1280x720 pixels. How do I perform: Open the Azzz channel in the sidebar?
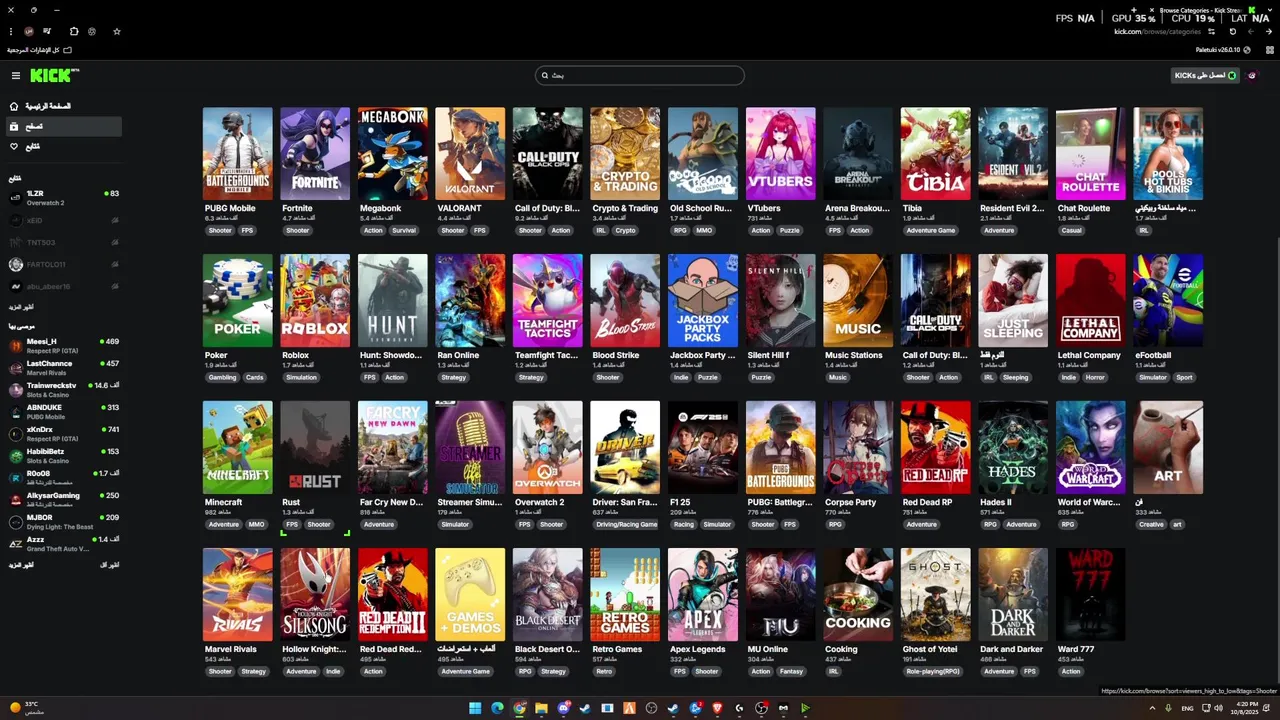click(64, 543)
